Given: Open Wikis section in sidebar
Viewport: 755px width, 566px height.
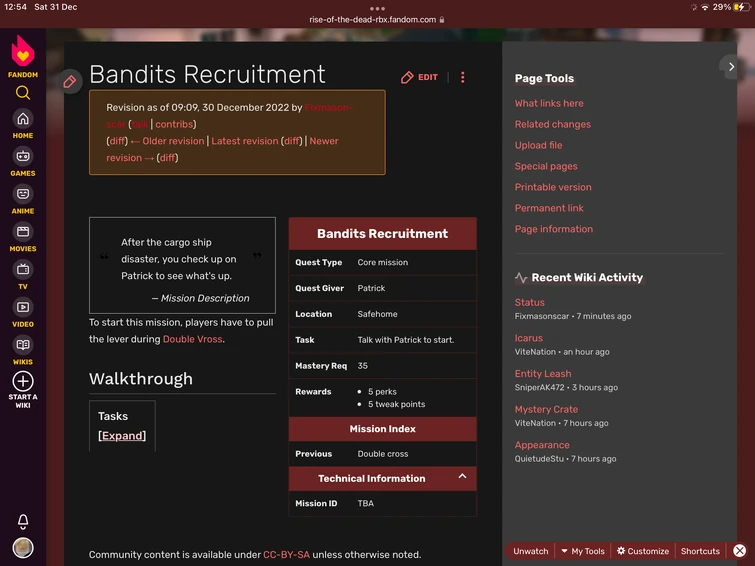Looking at the screenshot, I should (x=23, y=351).
